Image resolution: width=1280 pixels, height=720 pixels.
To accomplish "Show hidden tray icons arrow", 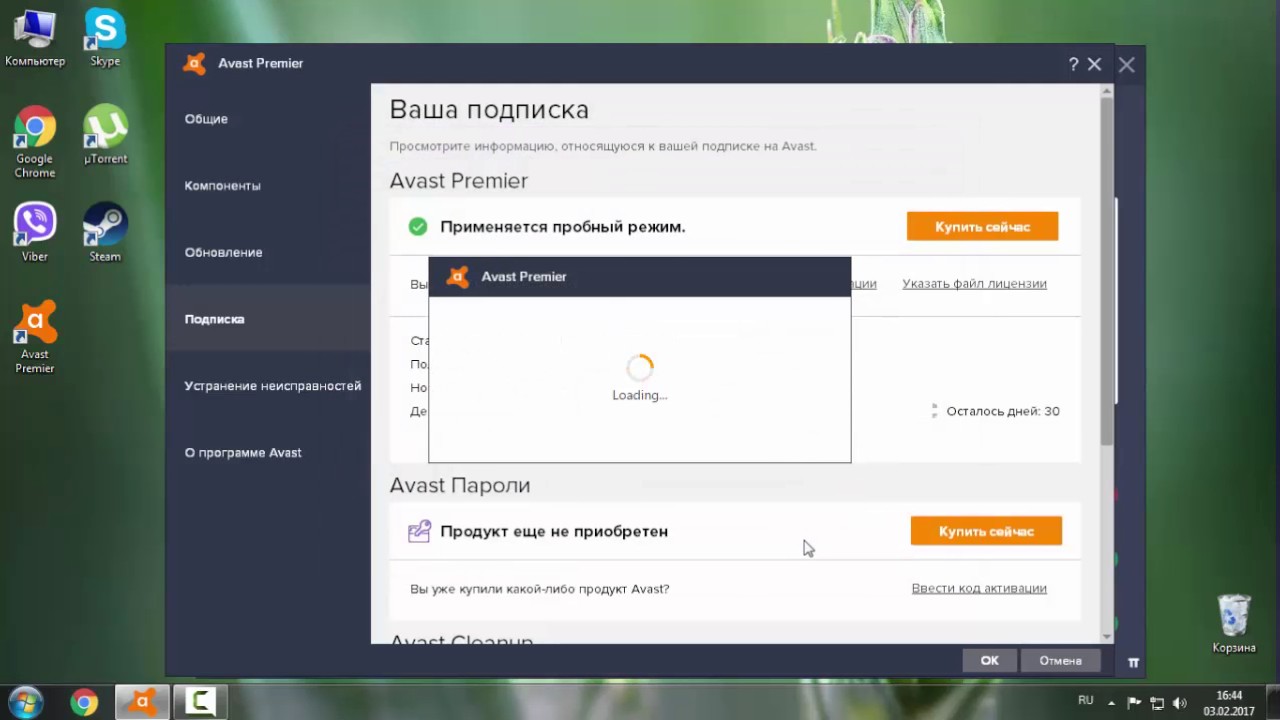I will 1113,703.
